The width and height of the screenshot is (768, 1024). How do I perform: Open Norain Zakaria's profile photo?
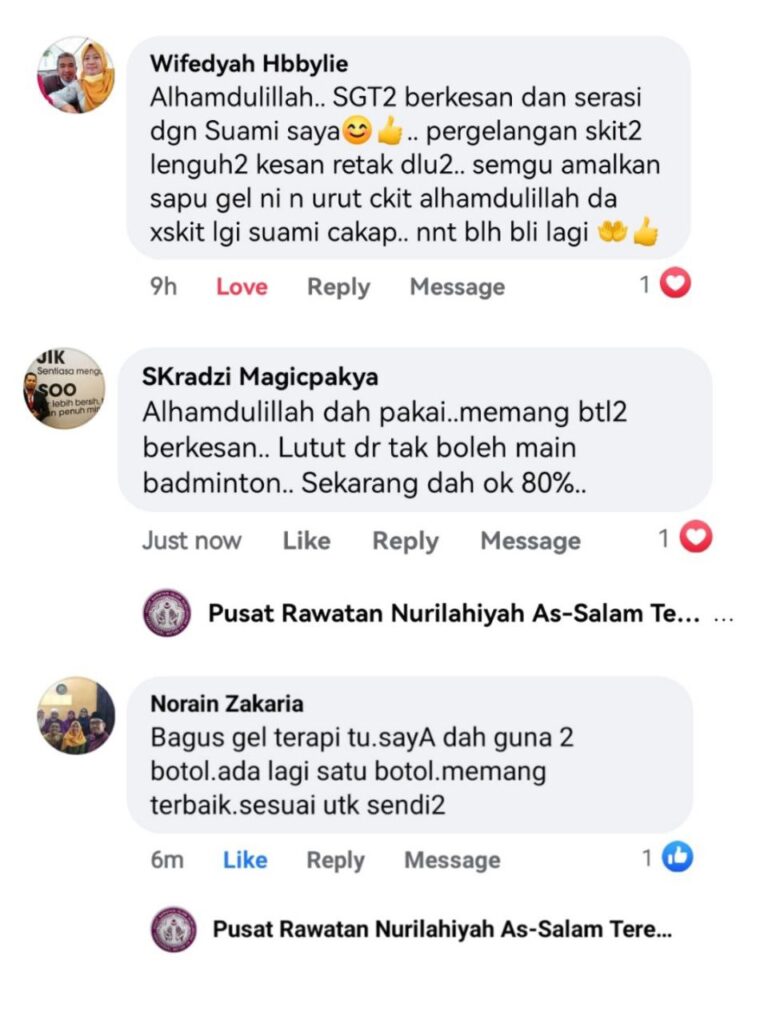[x=76, y=716]
